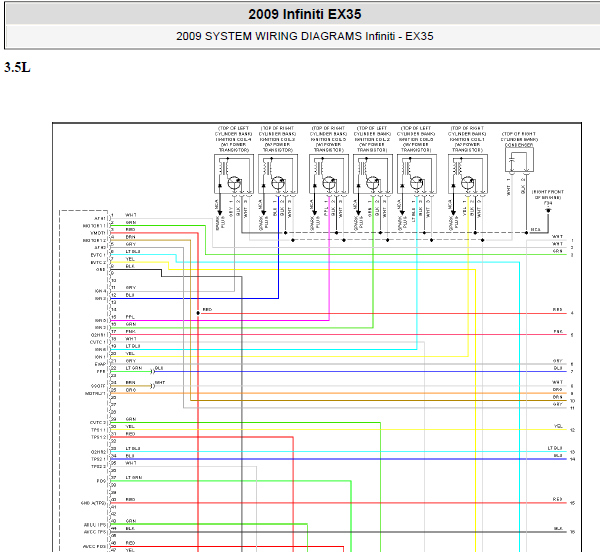The height and width of the screenshot is (552, 600).
Task: Click the Ignition Coil 1 caption text
Action: coord(468,139)
